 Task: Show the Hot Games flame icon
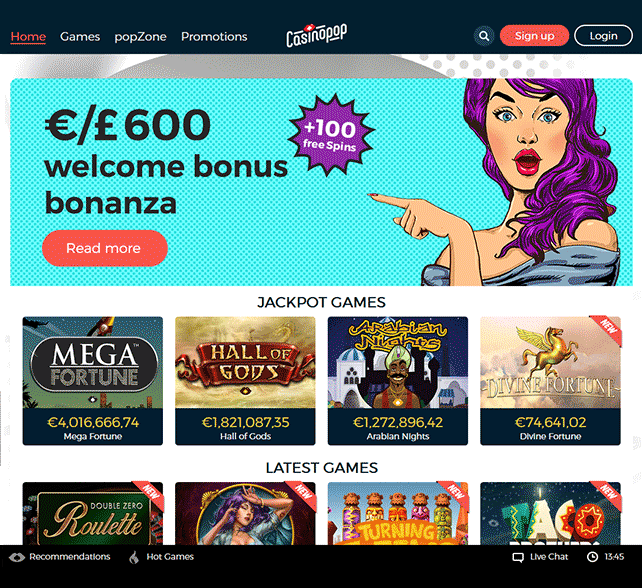[x=134, y=557]
